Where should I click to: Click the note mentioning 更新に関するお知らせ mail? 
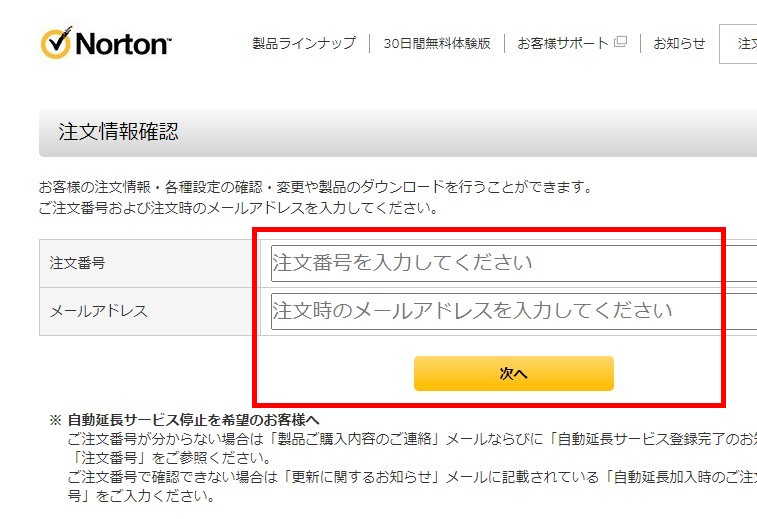coord(412,477)
